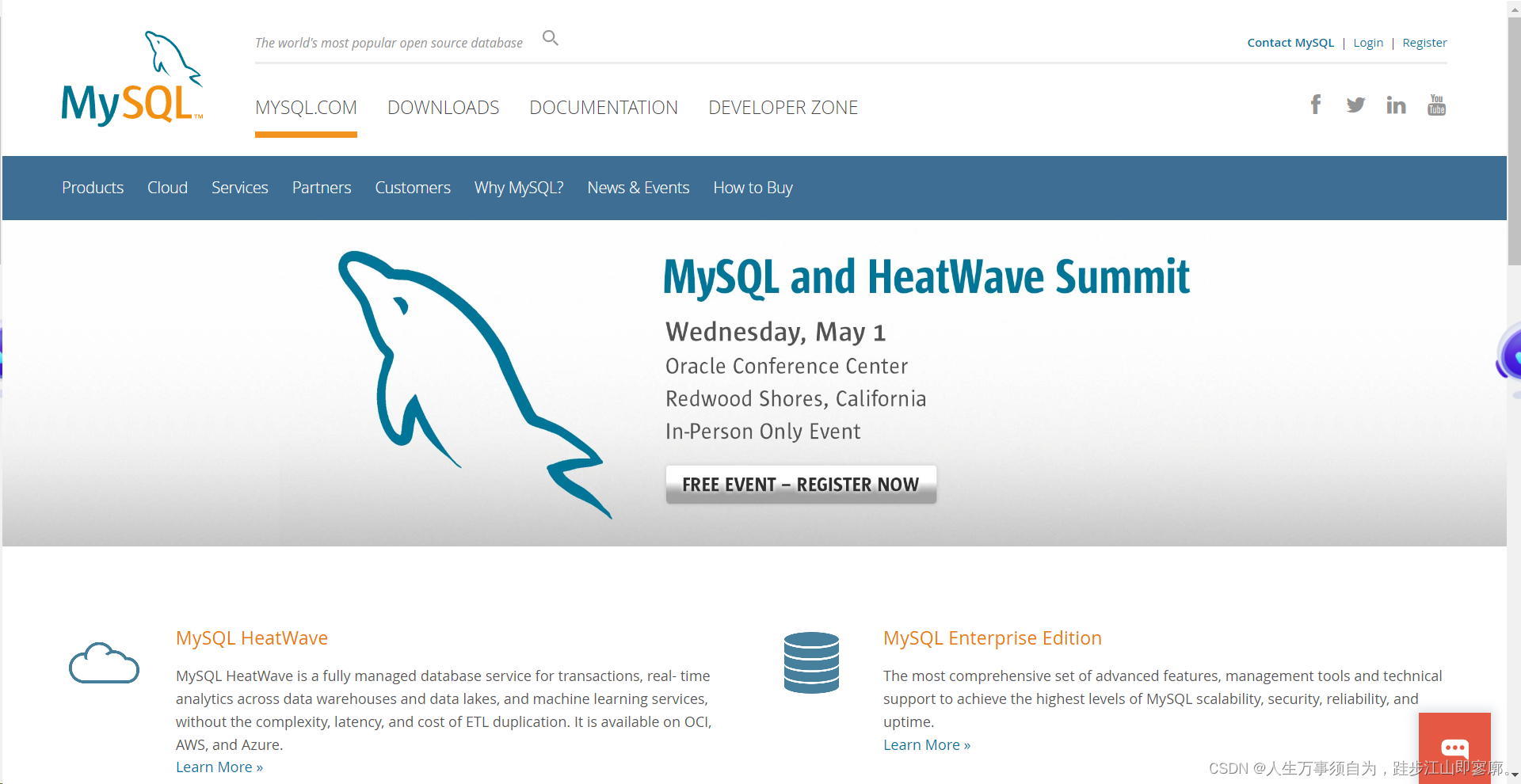This screenshot has width=1521, height=784.
Task: Click FREE EVENT – REGISTER NOW button
Action: (801, 484)
